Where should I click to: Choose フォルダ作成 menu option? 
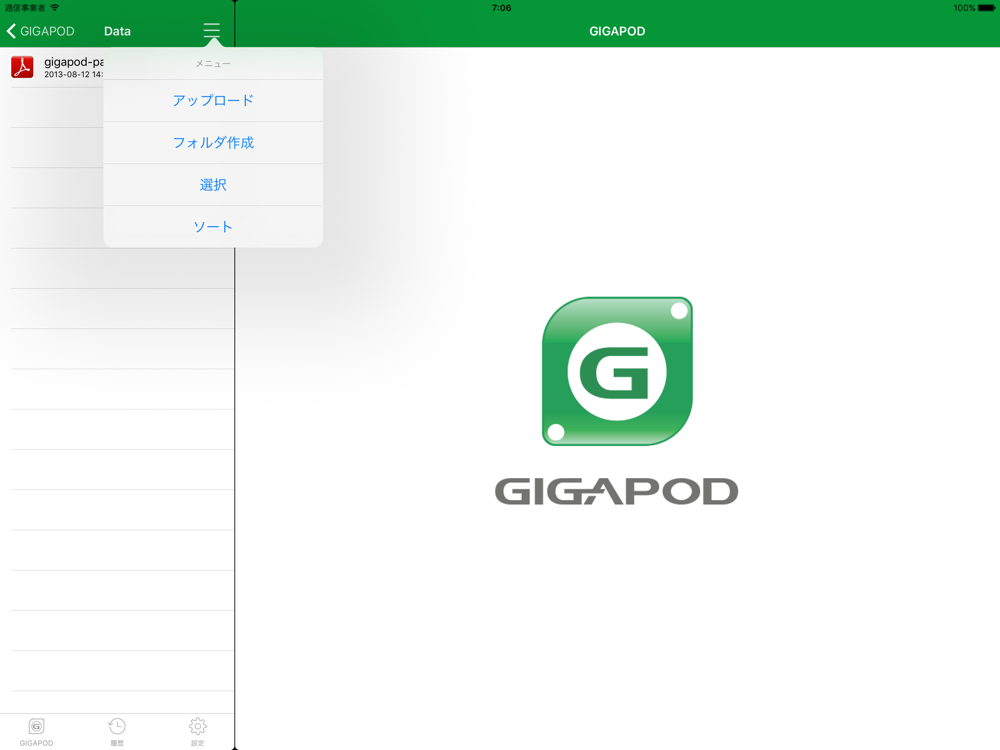213,142
